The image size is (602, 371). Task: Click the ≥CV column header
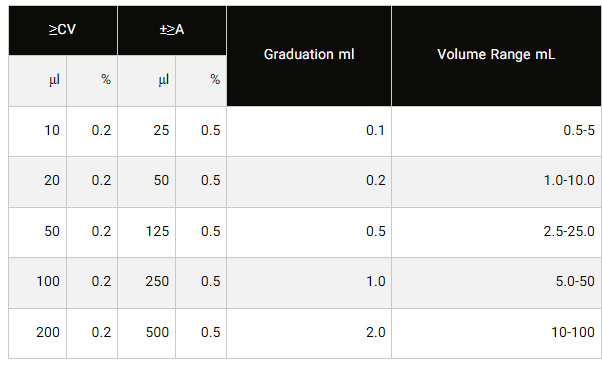tap(63, 30)
